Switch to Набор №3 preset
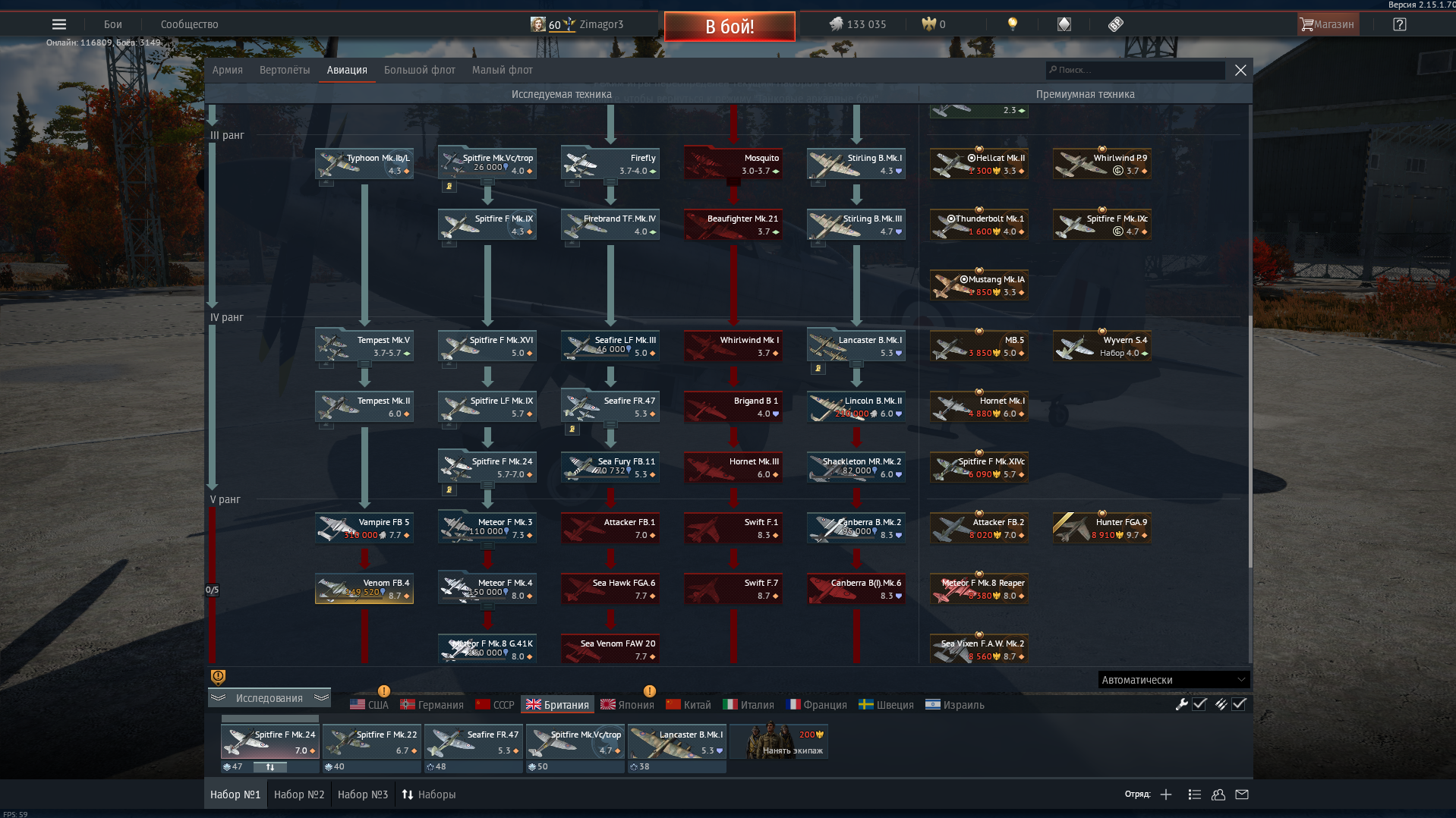The height and width of the screenshot is (818, 1456). [363, 794]
